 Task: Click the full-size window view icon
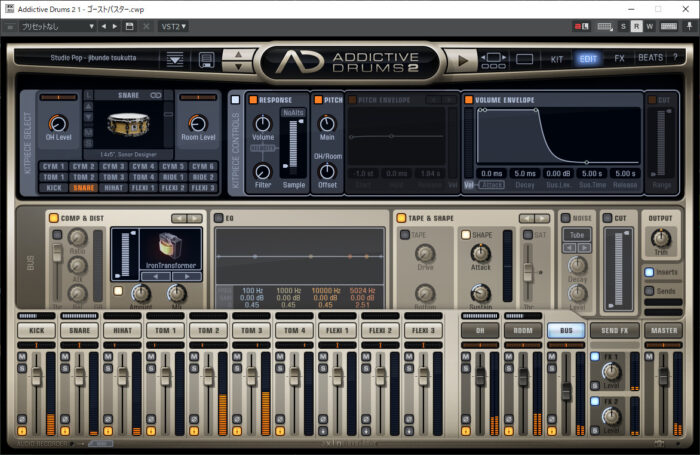click(x=525, y=58)
